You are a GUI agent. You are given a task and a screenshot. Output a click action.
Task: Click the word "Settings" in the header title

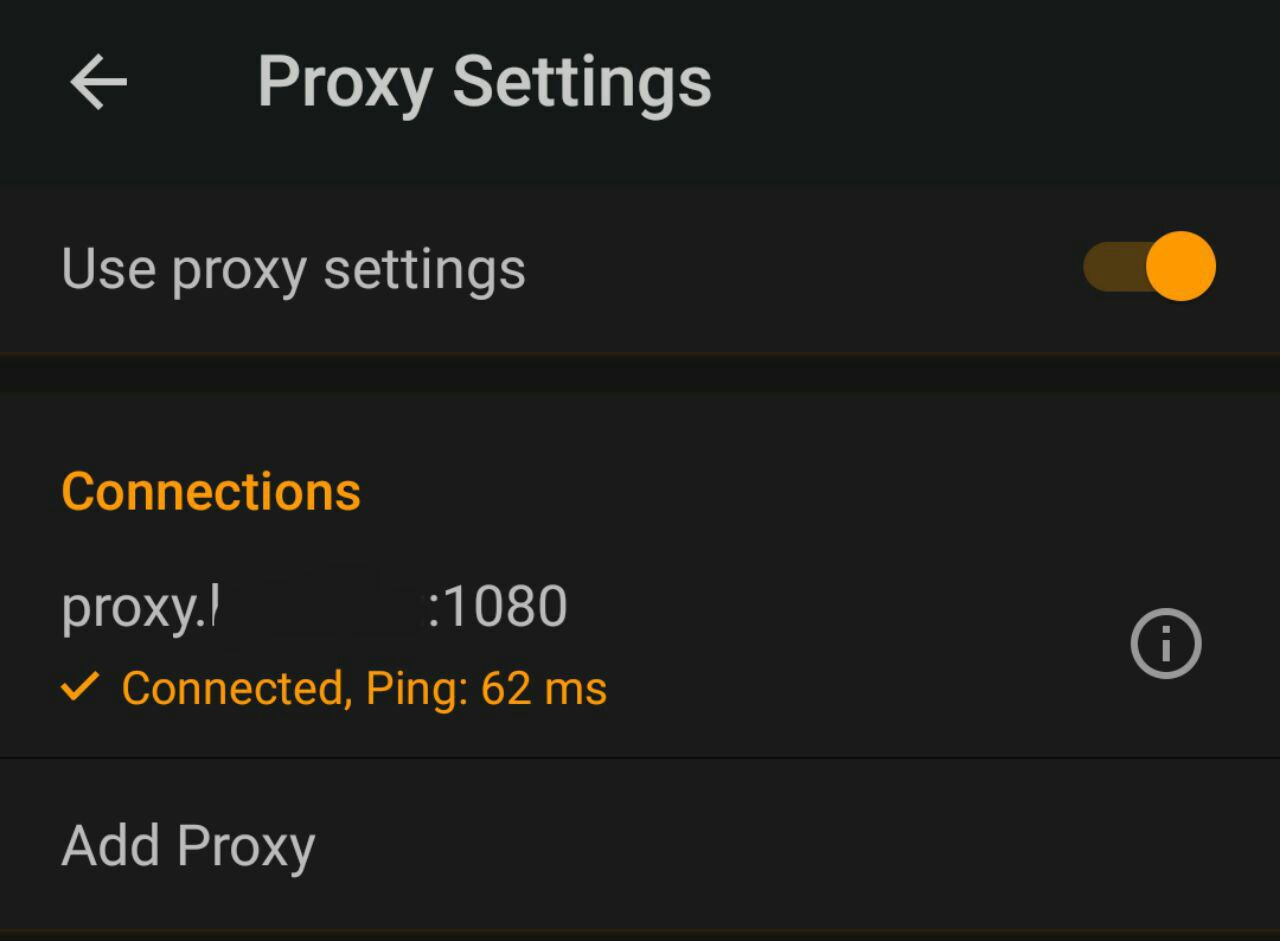click(581, 82)
